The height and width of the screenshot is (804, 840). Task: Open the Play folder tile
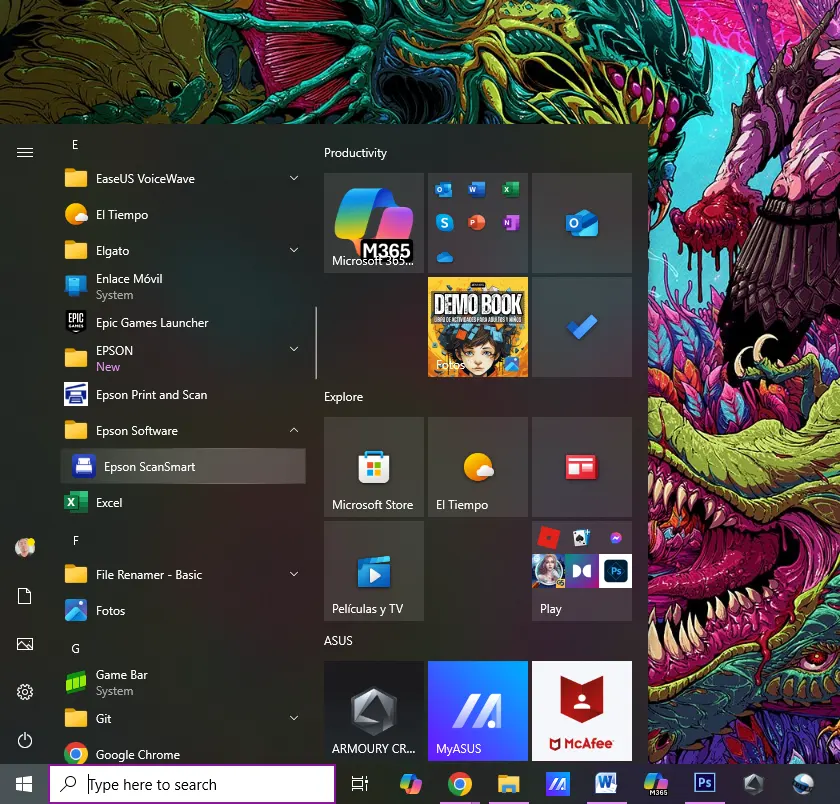pyautogui.click(x=582, y=571)
